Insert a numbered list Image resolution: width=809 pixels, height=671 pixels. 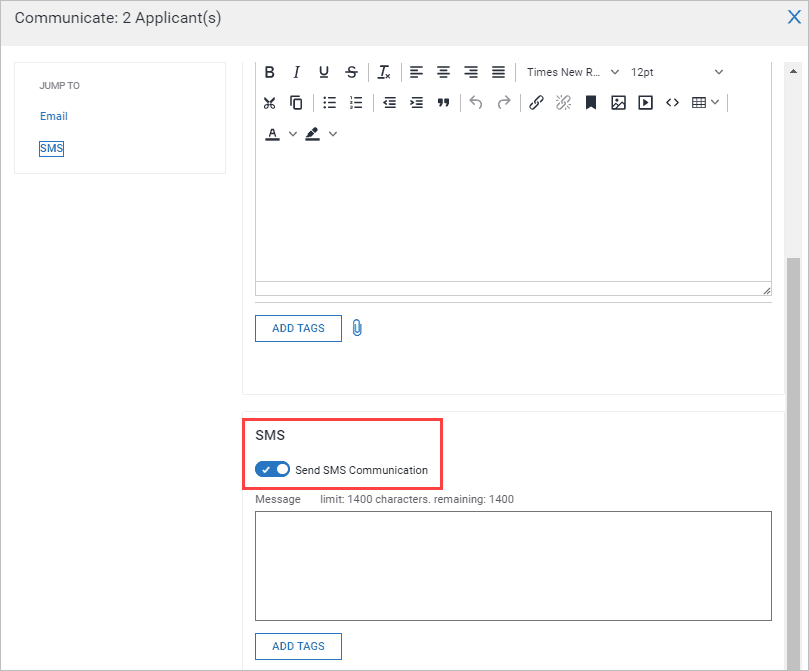click(x=356, y=103)
